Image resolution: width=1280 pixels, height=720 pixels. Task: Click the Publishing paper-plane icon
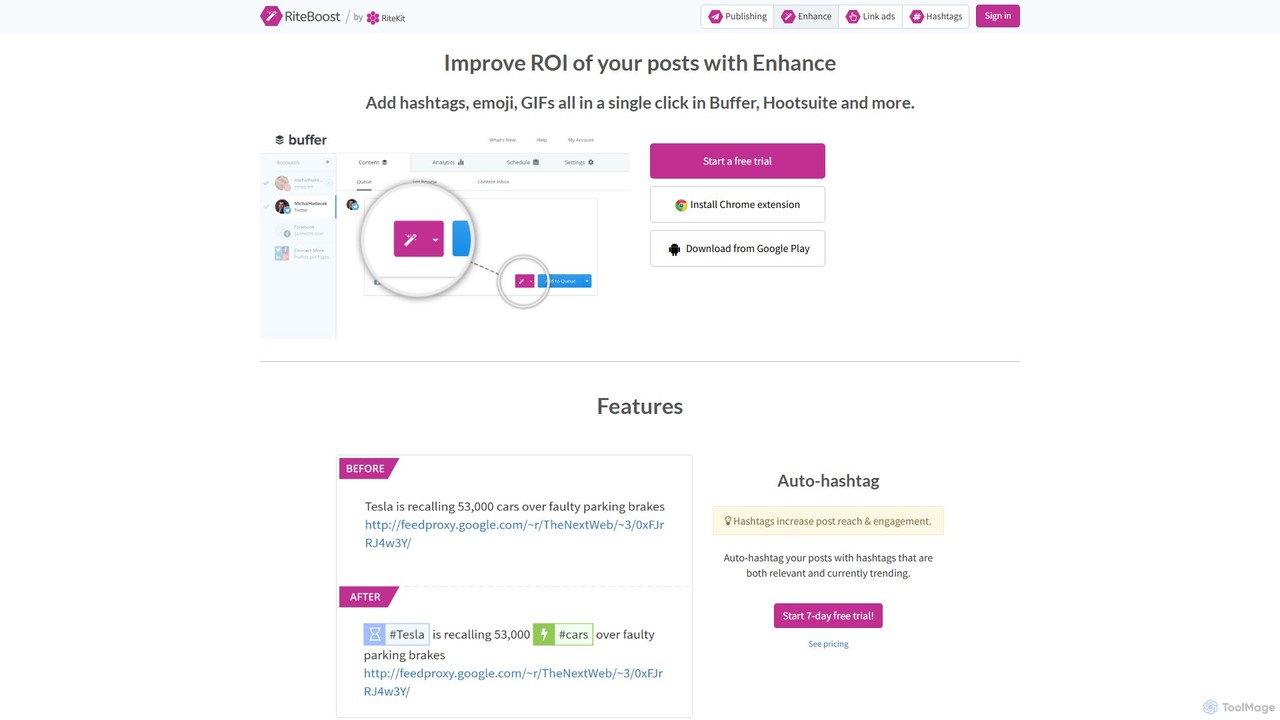pos(715,16)
